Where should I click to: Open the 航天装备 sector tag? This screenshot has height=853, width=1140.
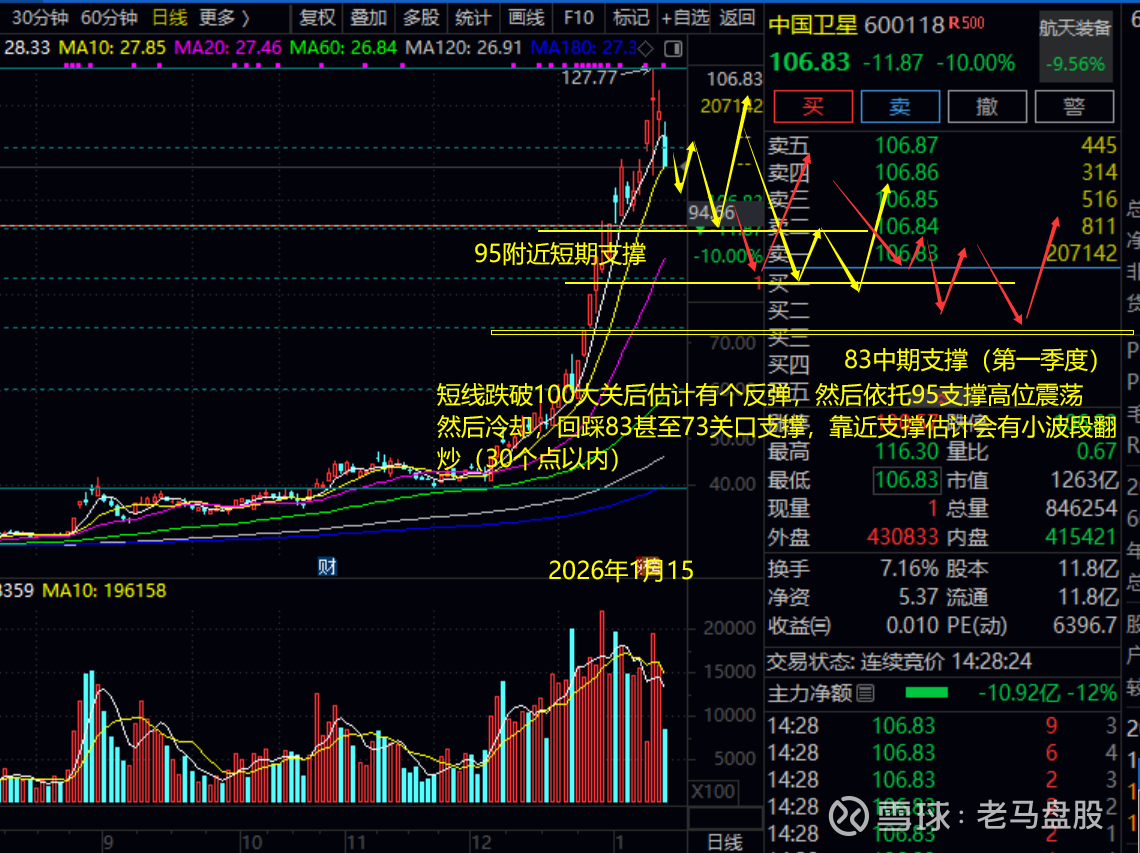[1075, 28]
